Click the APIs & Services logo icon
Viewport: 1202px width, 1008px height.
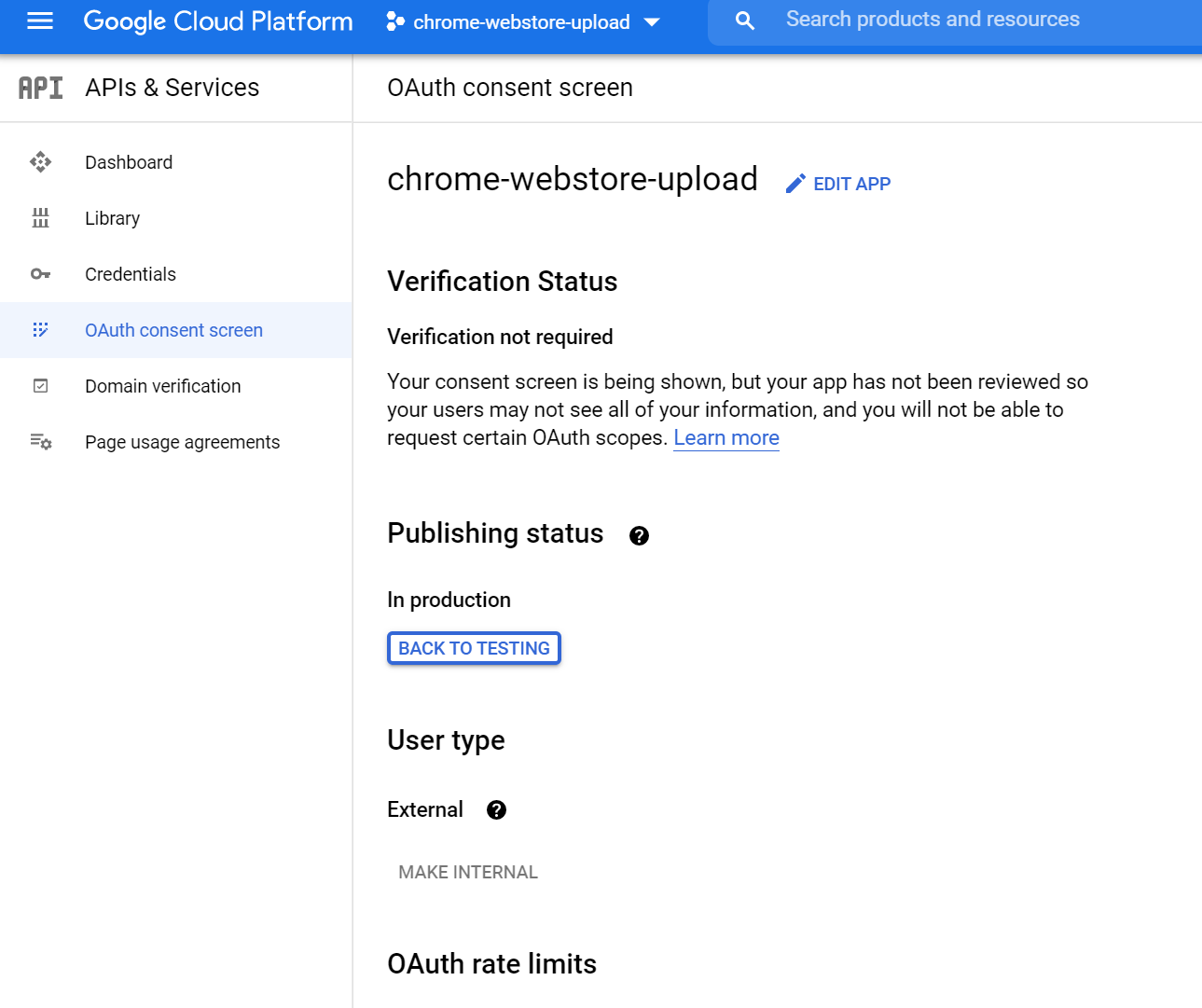pyautogui.click(x=39, y=87)
